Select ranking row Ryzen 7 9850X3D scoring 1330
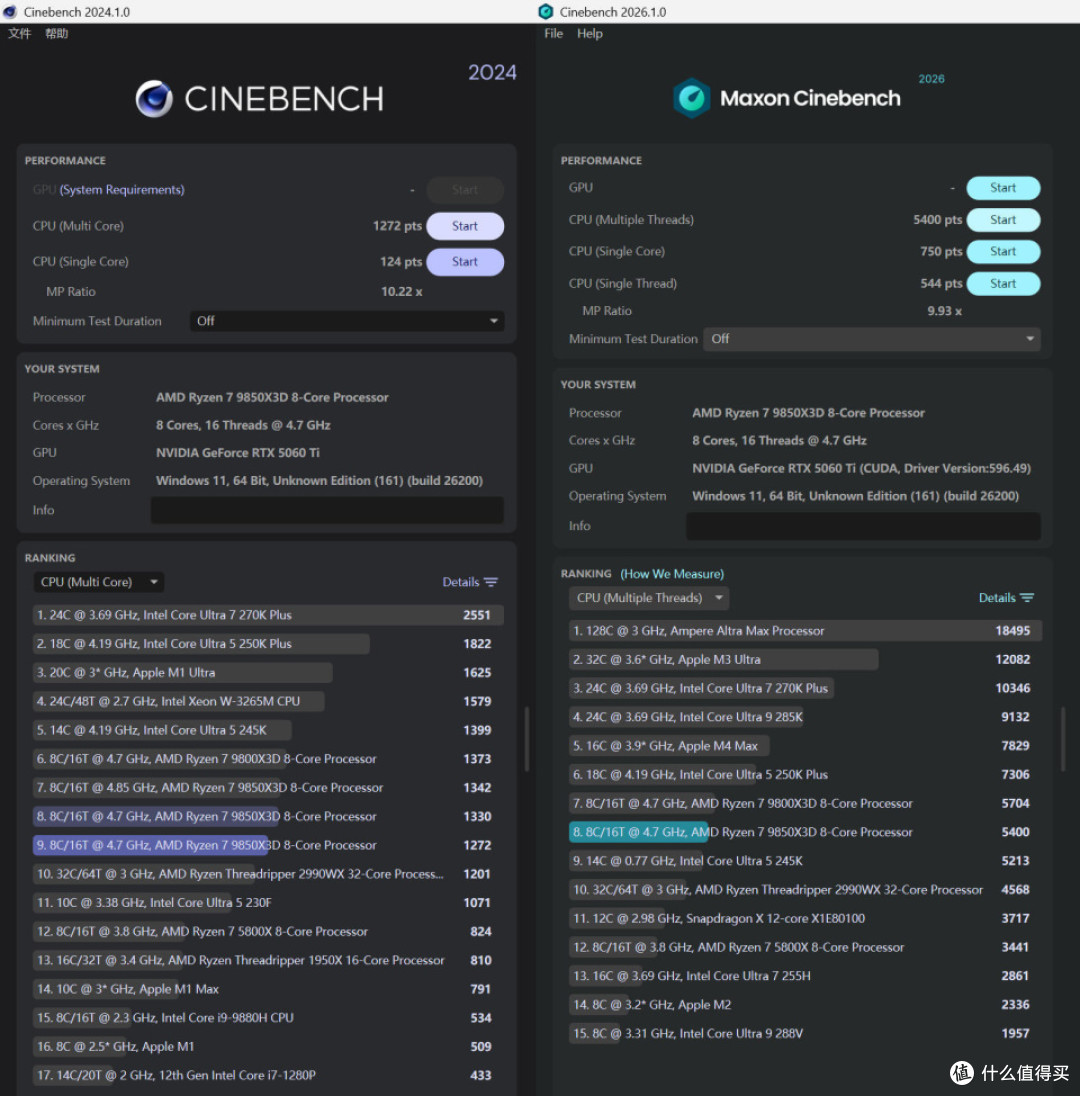The width and height of the screenshot is (1080, 1096). [268, 816]
